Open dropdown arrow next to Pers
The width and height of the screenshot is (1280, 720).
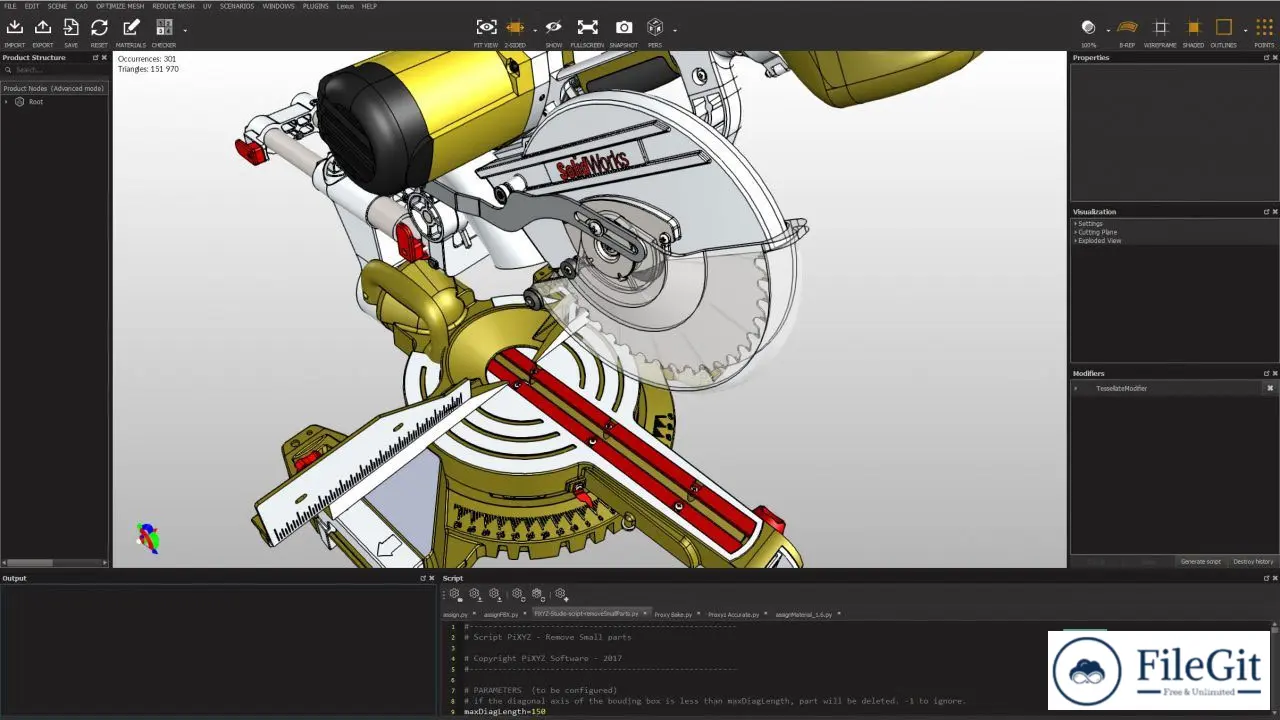tap(675, 30)
